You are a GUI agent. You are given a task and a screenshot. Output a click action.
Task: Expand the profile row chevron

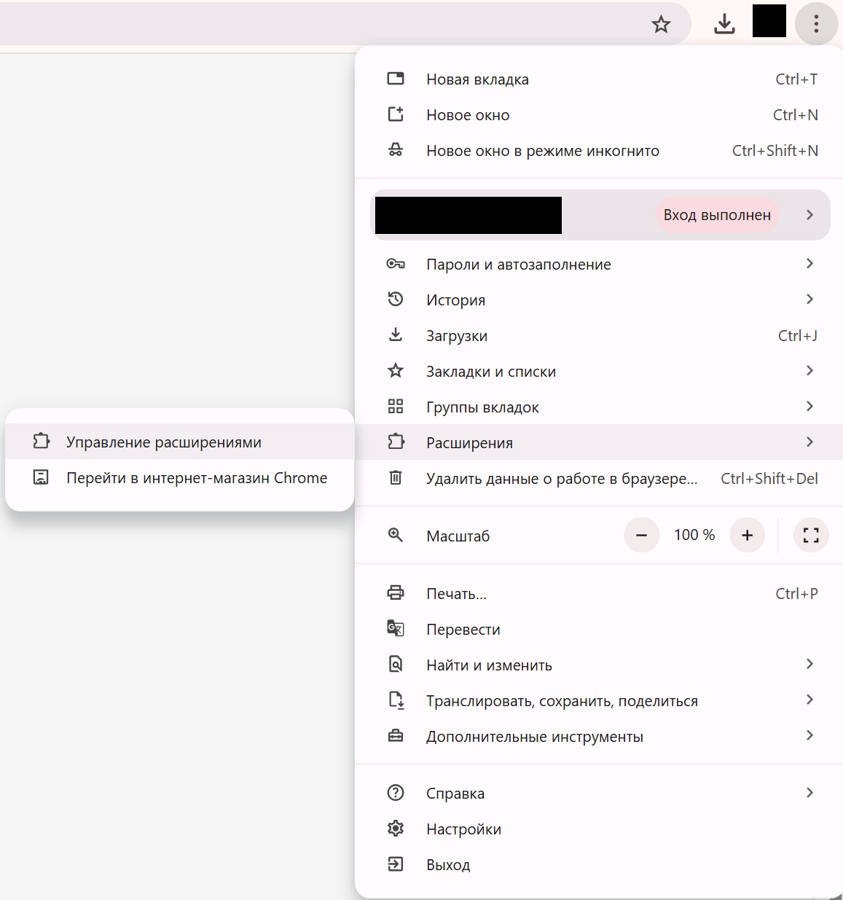coord(810,215)
